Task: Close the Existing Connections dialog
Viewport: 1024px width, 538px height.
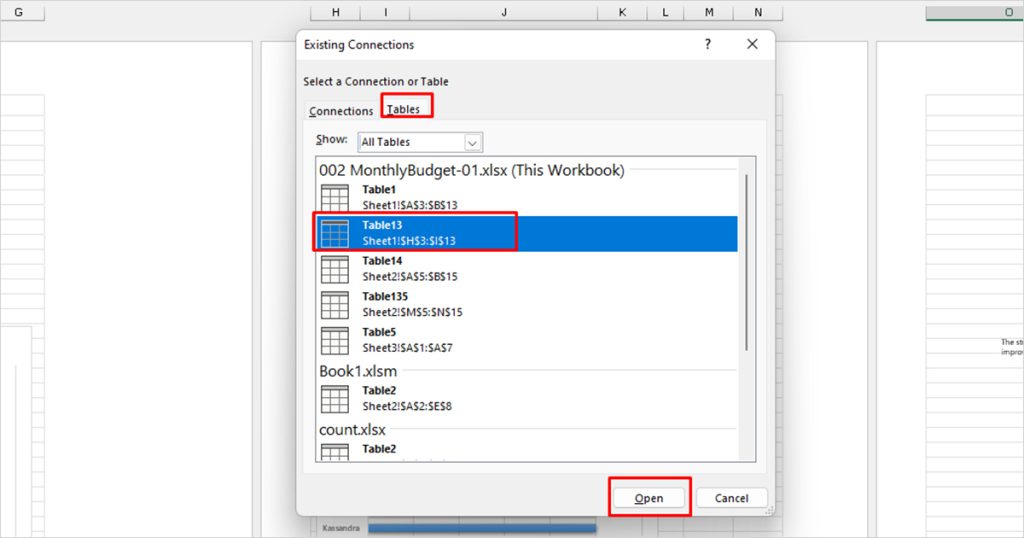Action: pos(753,44)
